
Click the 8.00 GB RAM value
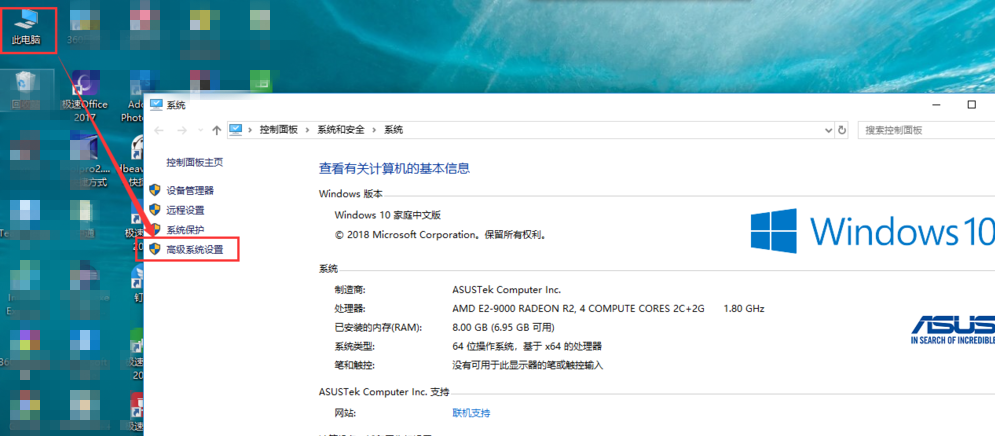point(503,328)
